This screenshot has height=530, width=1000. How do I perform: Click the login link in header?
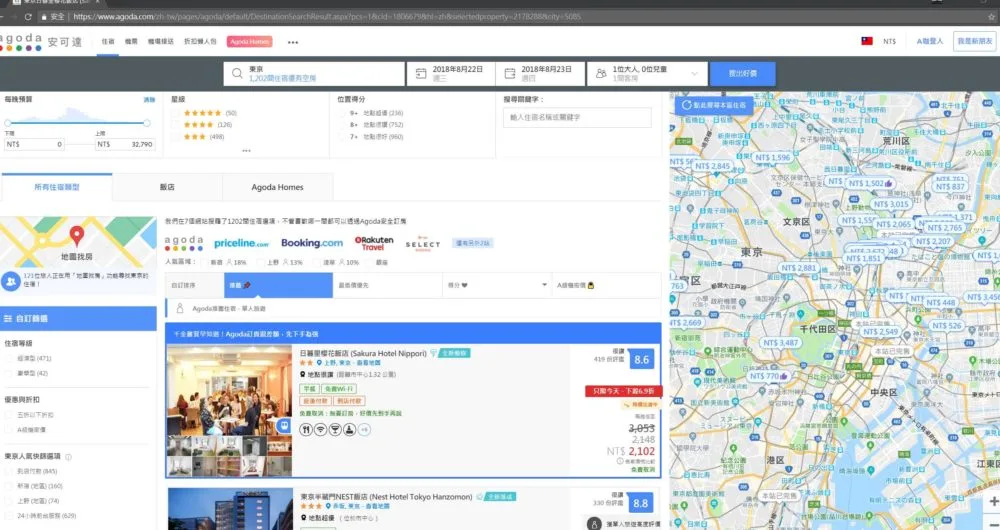(x=929, y=41)
